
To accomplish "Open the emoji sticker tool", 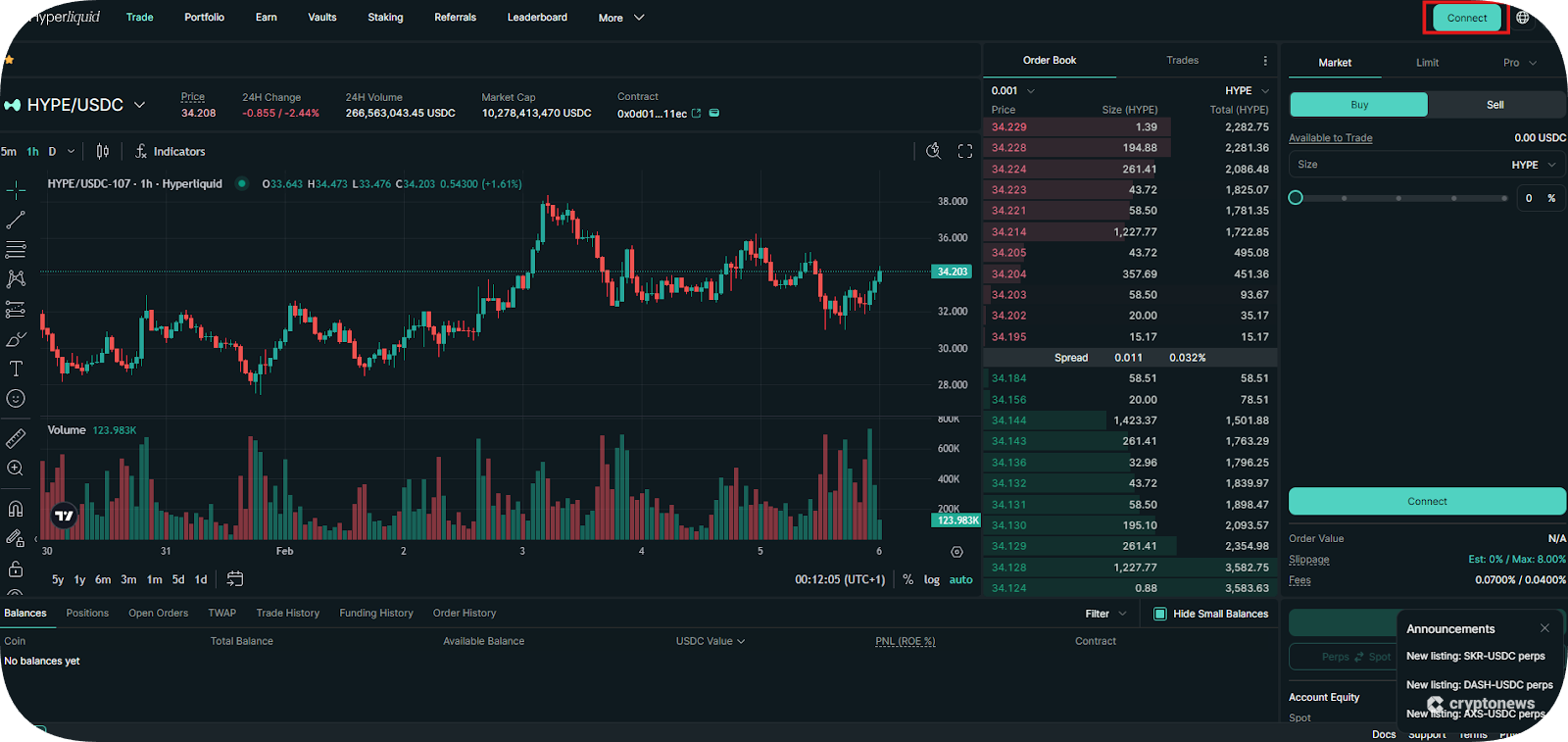I will click(16, 398).
